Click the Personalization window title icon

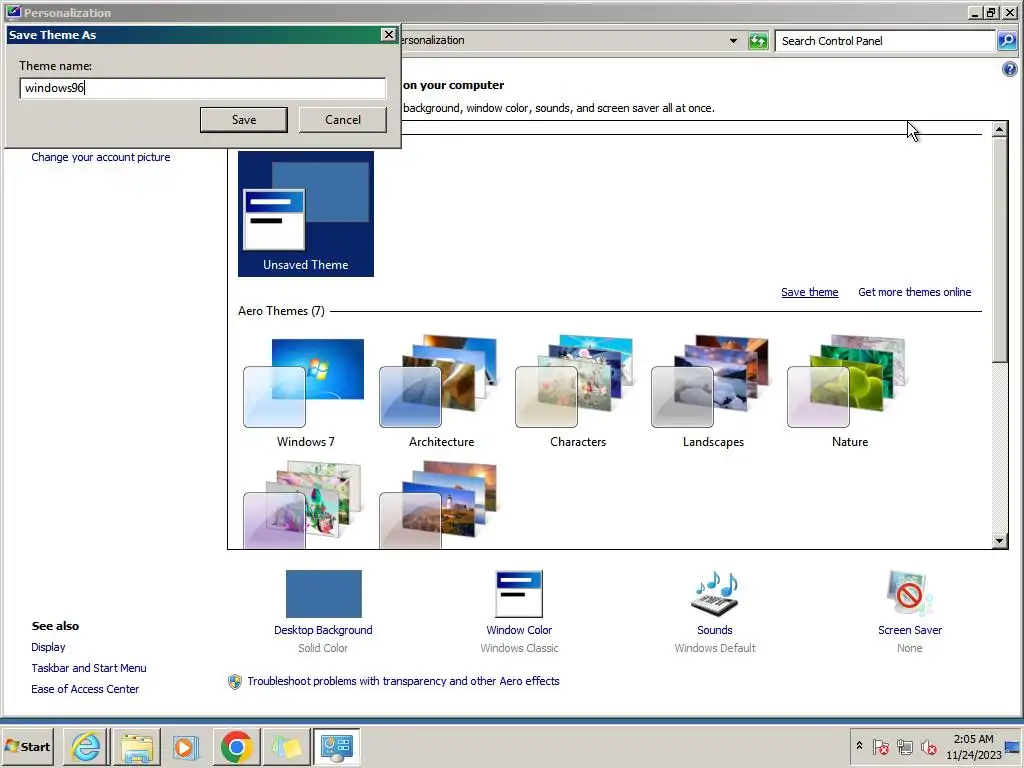pyautogui.click(x=13, y=12)
